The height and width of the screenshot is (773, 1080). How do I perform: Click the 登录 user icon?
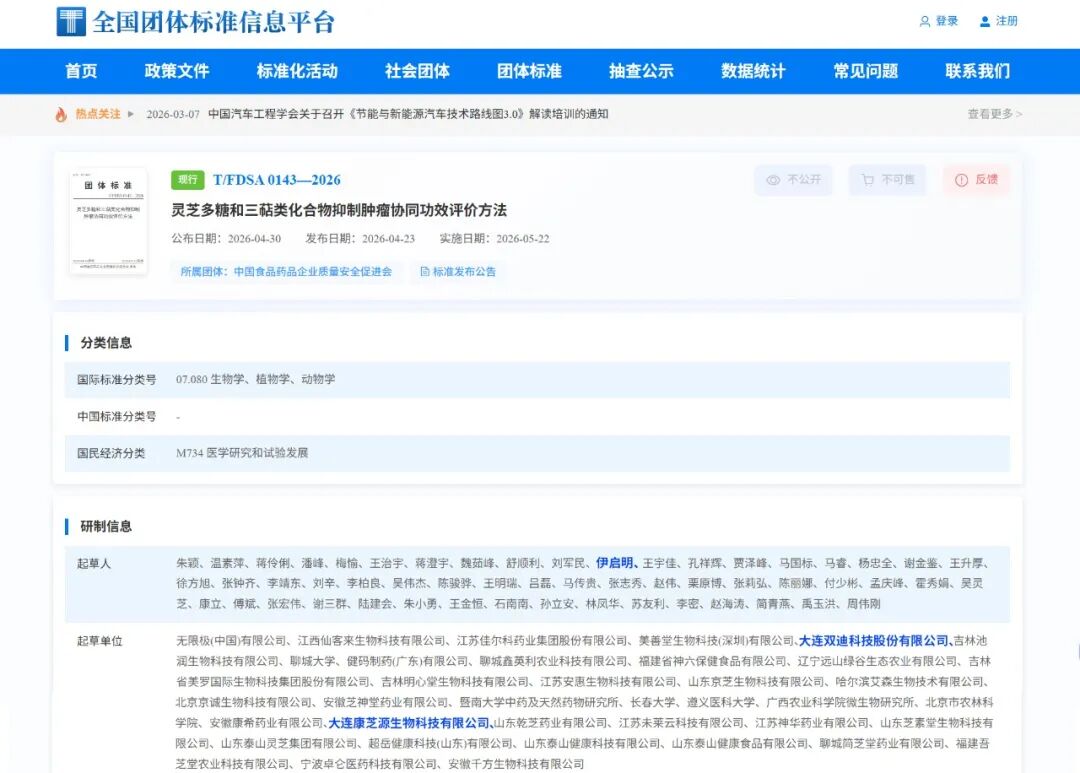click(924, 21)
